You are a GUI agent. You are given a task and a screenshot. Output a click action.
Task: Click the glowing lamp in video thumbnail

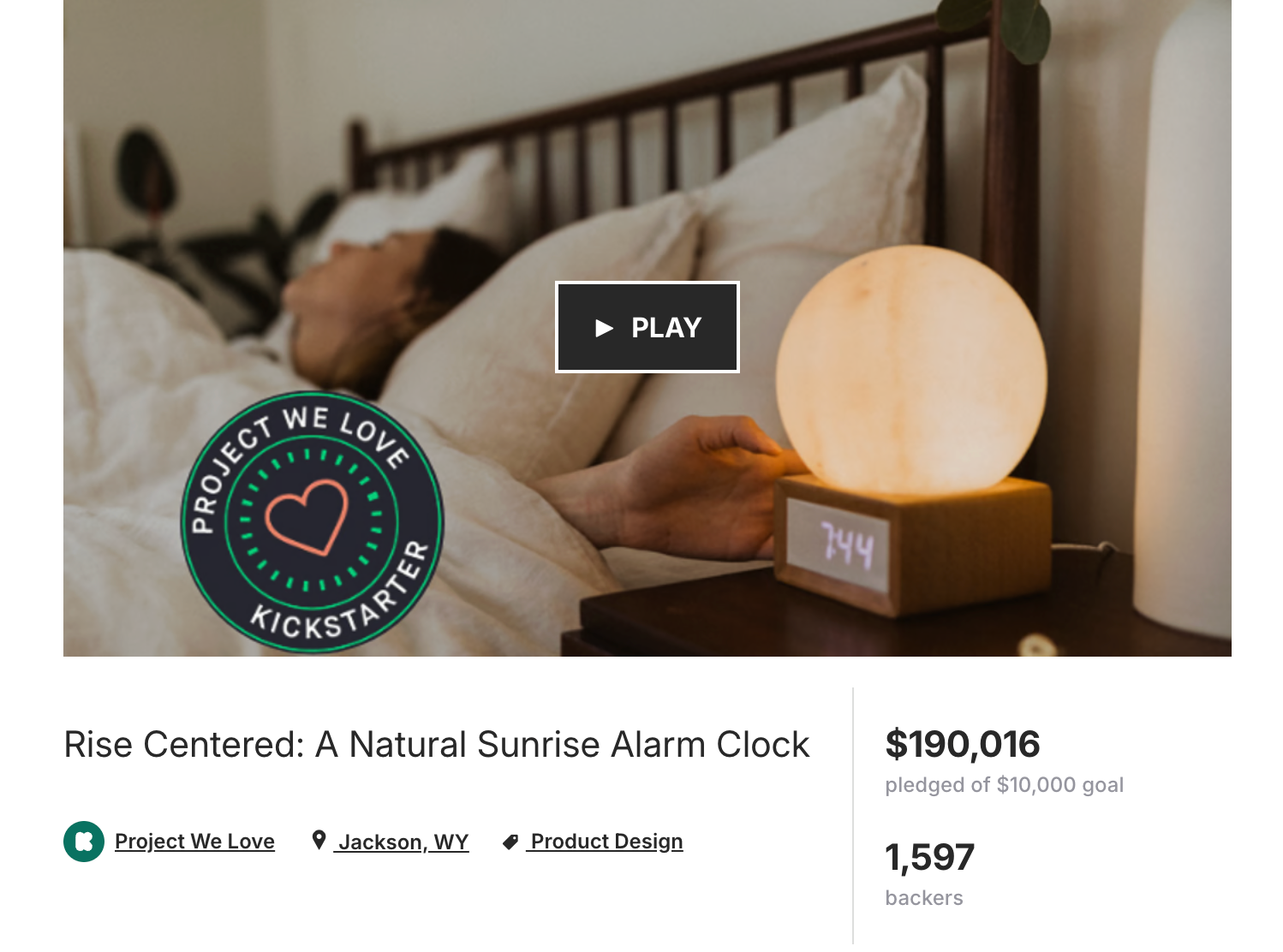coord(911,370)
